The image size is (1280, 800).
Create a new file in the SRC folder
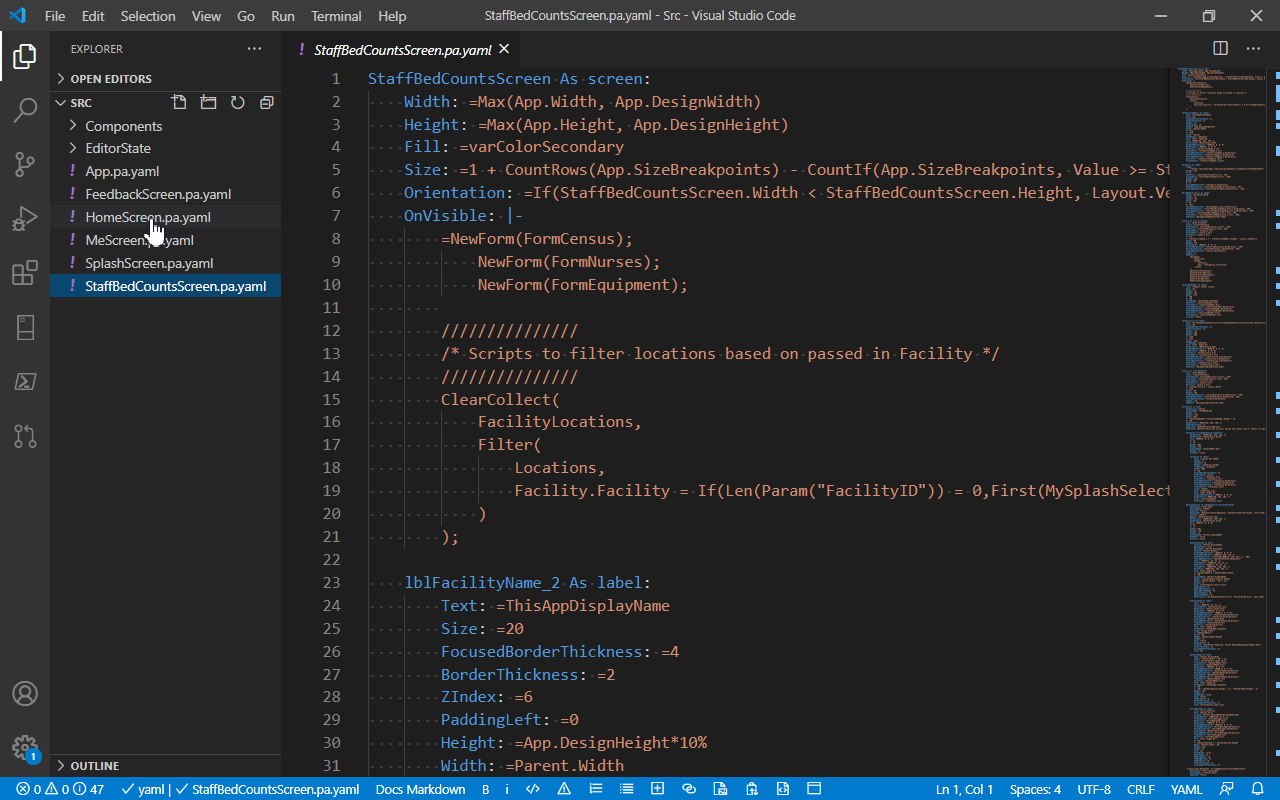click(x=179, y=102)
